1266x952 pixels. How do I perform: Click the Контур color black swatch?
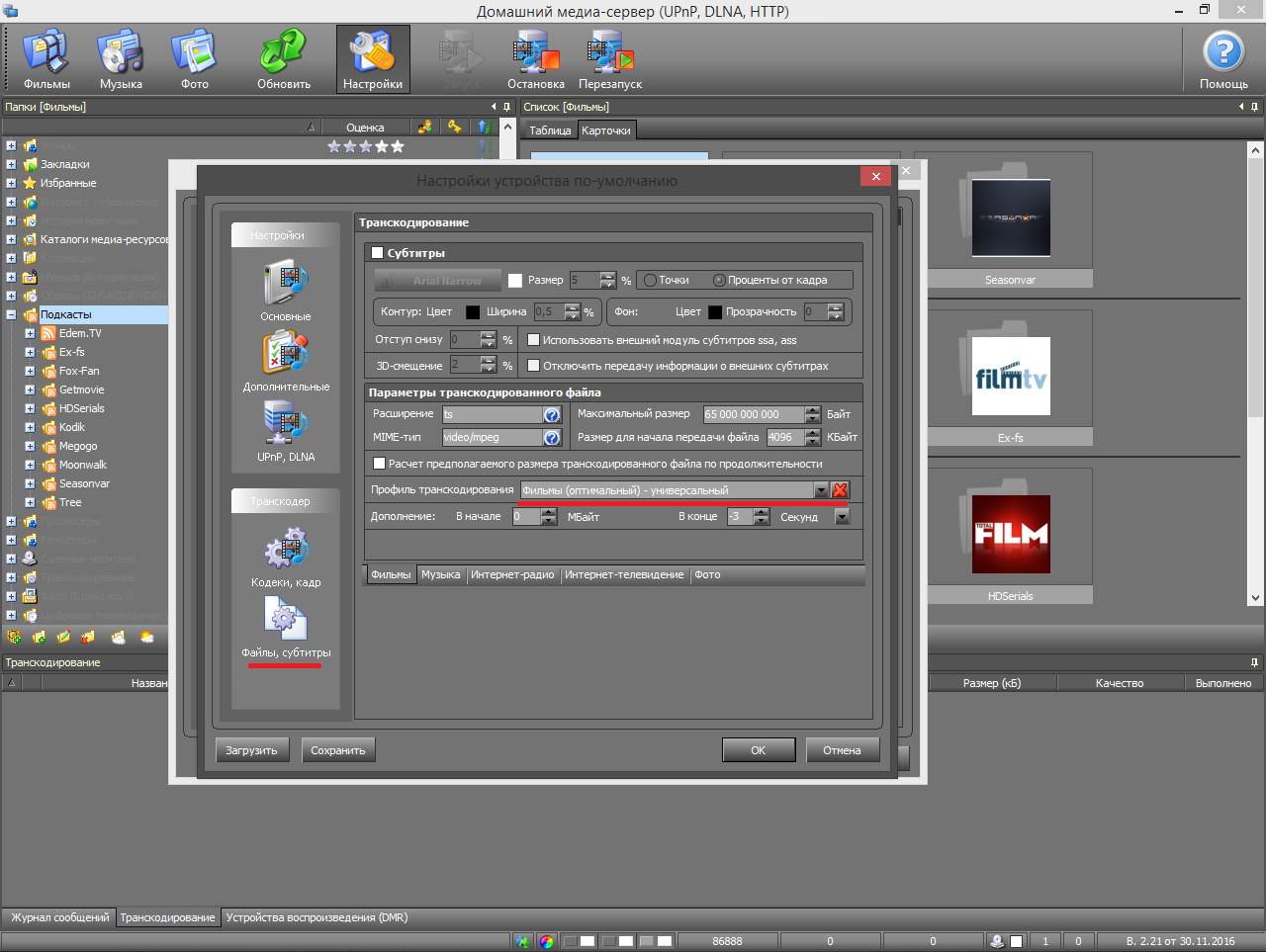point(473,312)
